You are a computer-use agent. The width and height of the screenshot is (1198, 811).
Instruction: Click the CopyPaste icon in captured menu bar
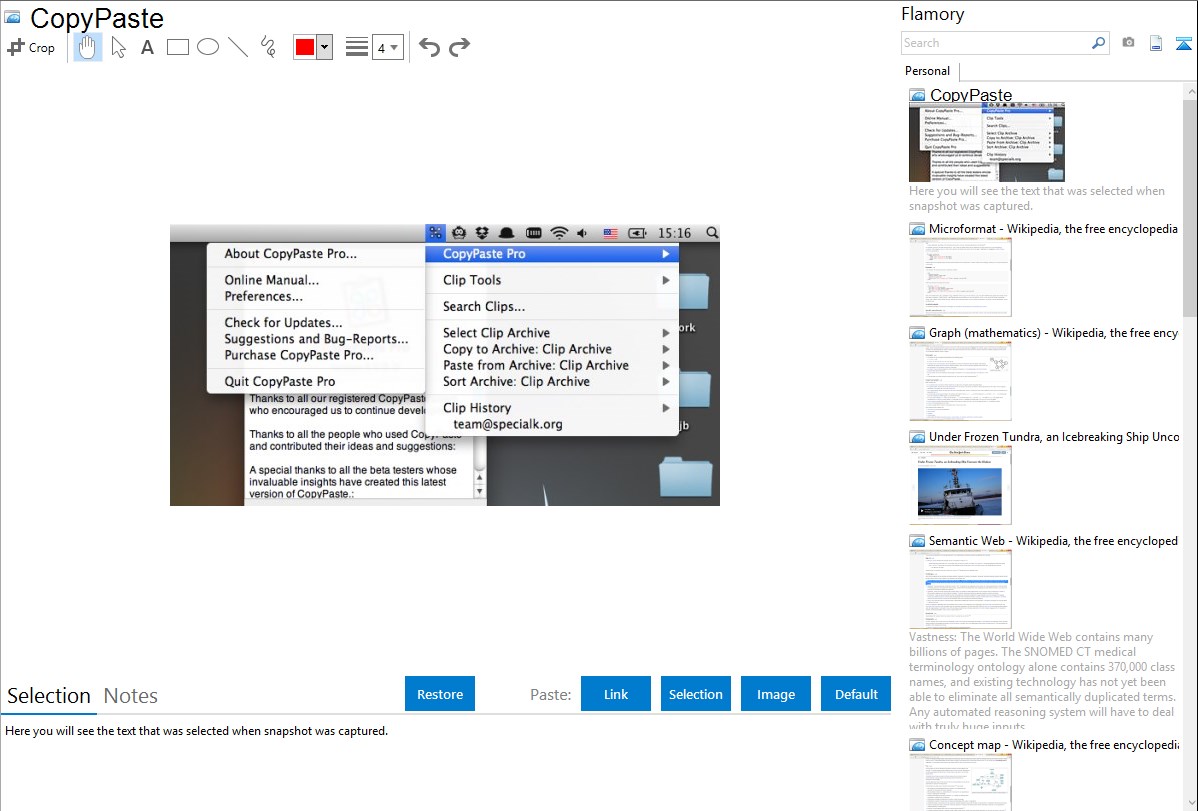click(435, 232)
